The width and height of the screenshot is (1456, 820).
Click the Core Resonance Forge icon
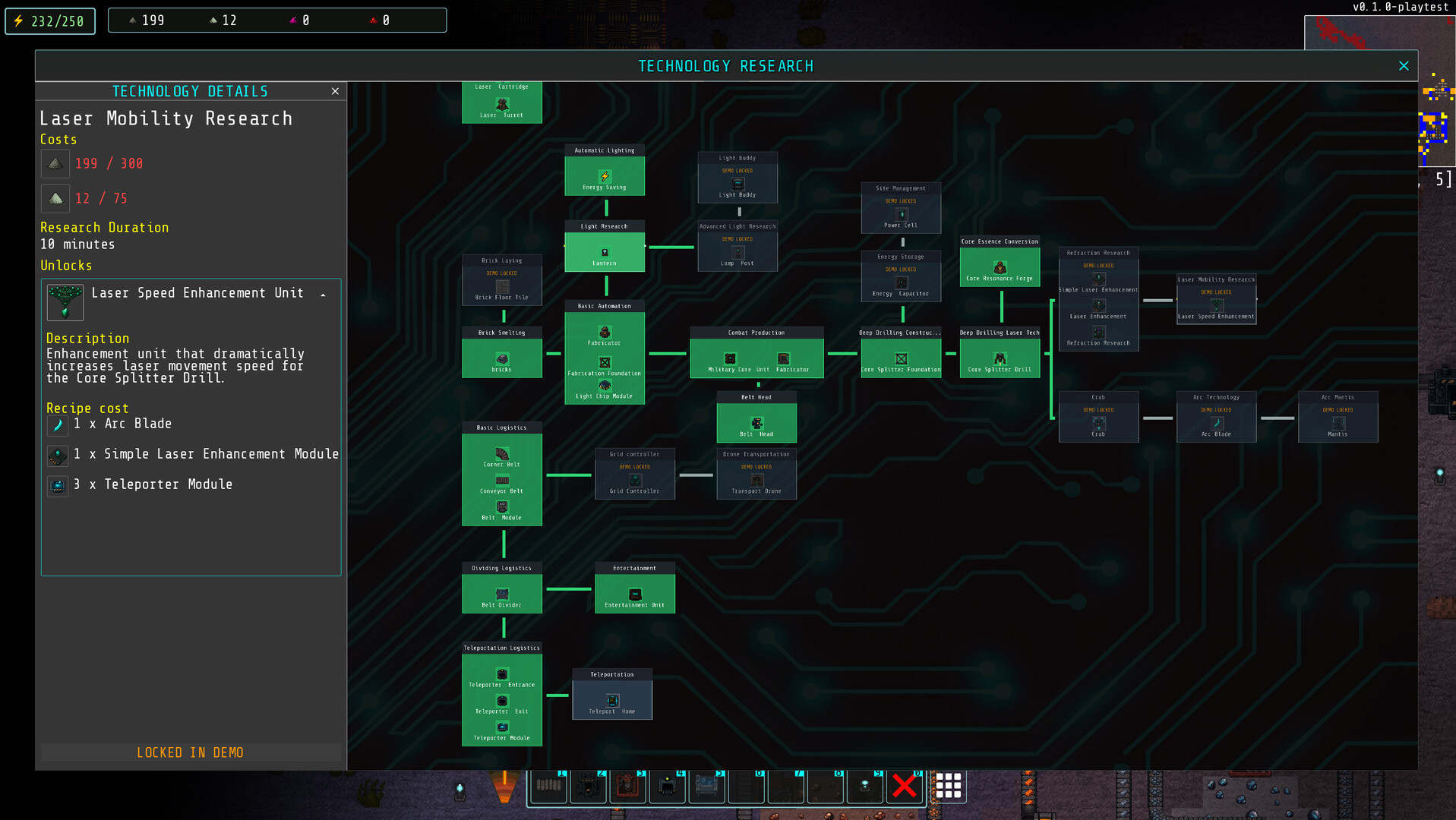pos(1000,268)
